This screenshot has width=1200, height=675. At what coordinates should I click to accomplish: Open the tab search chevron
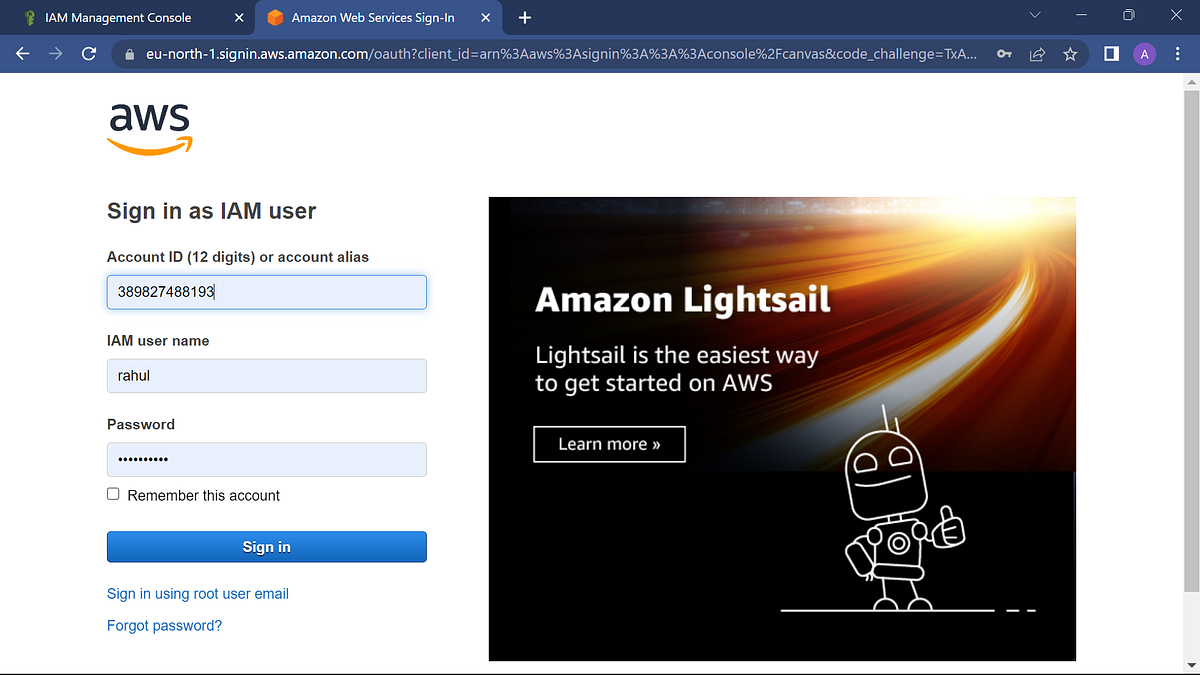click(1035, 15)
